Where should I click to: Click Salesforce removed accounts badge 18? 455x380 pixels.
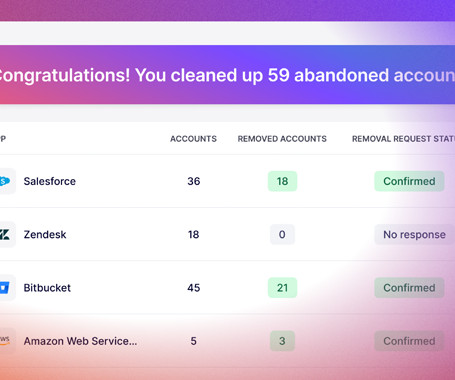pyautogui.click(x=282, y=181)
